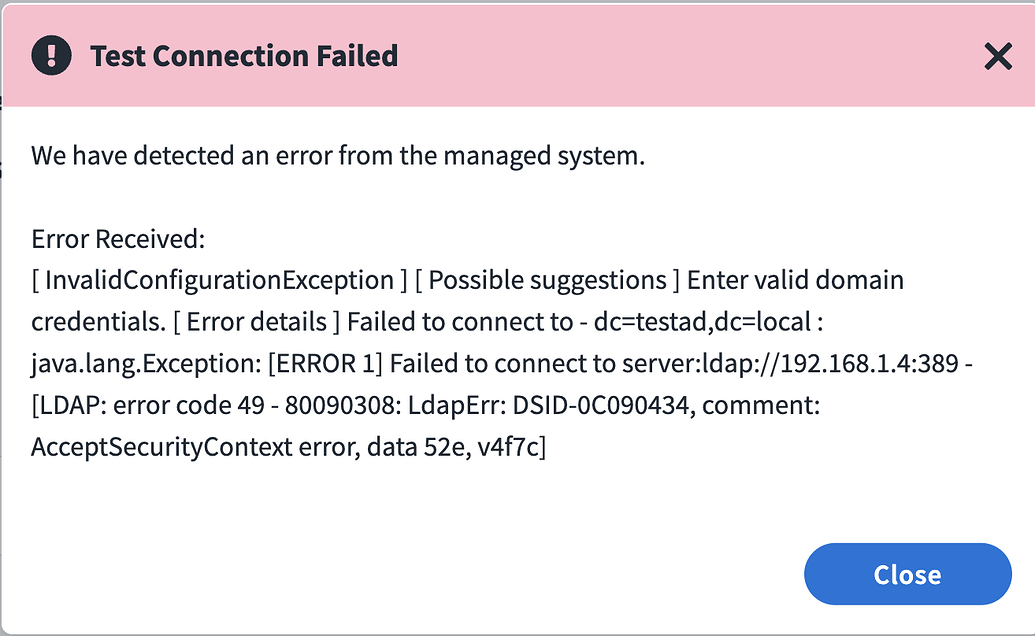Click "Enter valid domain" suggestion text
1035x636 pixels.
click(795, 281)
